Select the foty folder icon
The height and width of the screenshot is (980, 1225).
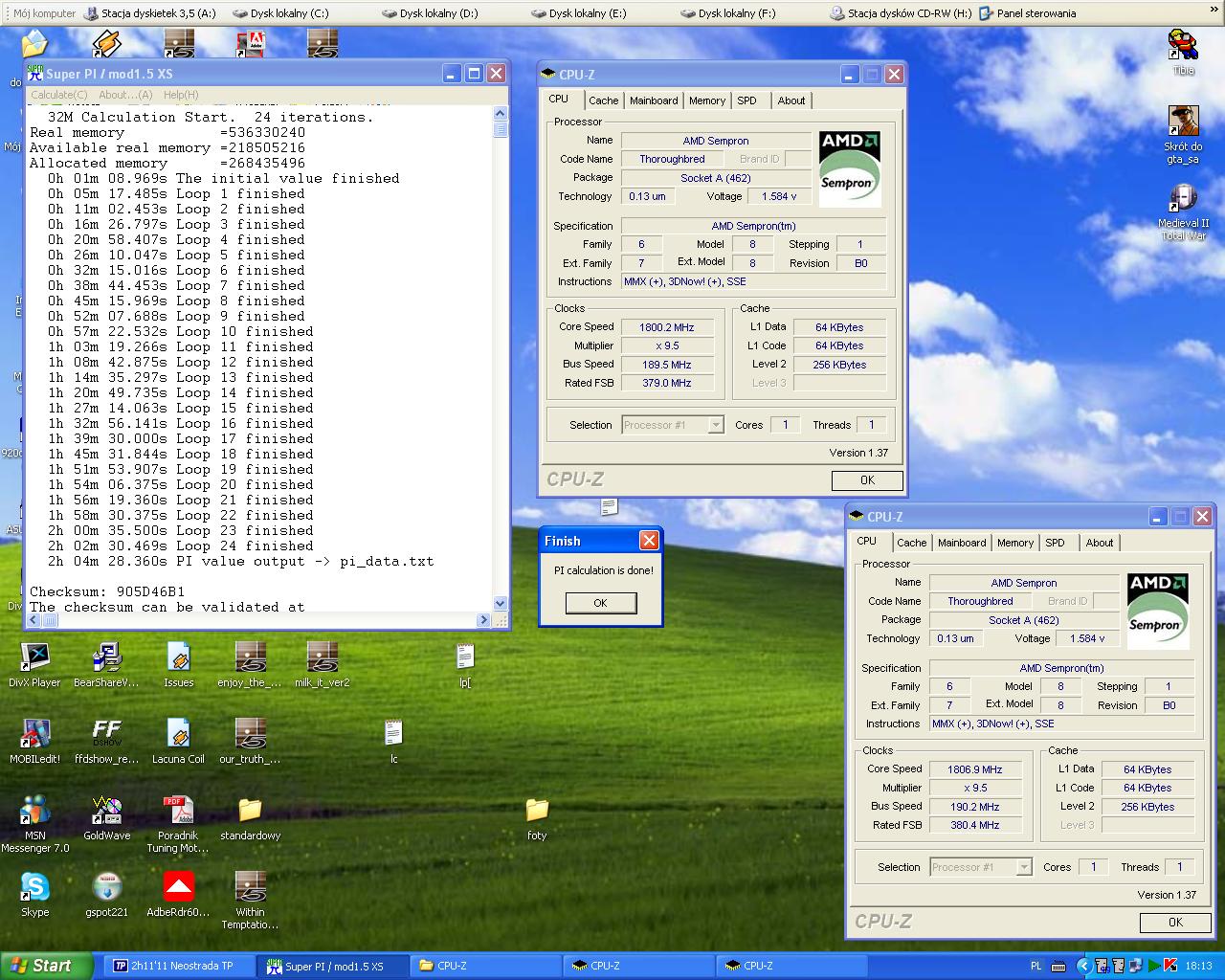click(x=537, y=817)
